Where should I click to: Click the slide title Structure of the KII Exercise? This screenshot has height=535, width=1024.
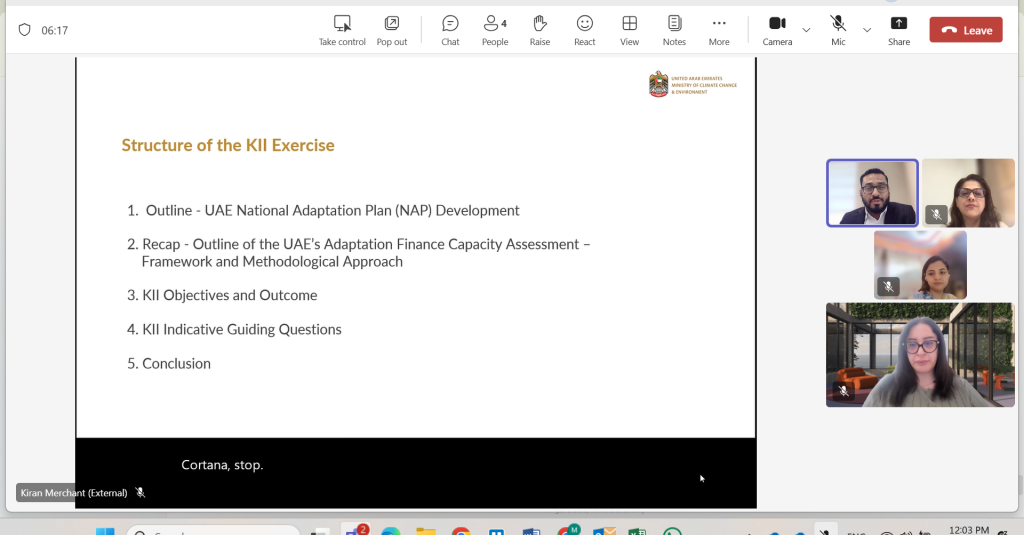[228, 145]
